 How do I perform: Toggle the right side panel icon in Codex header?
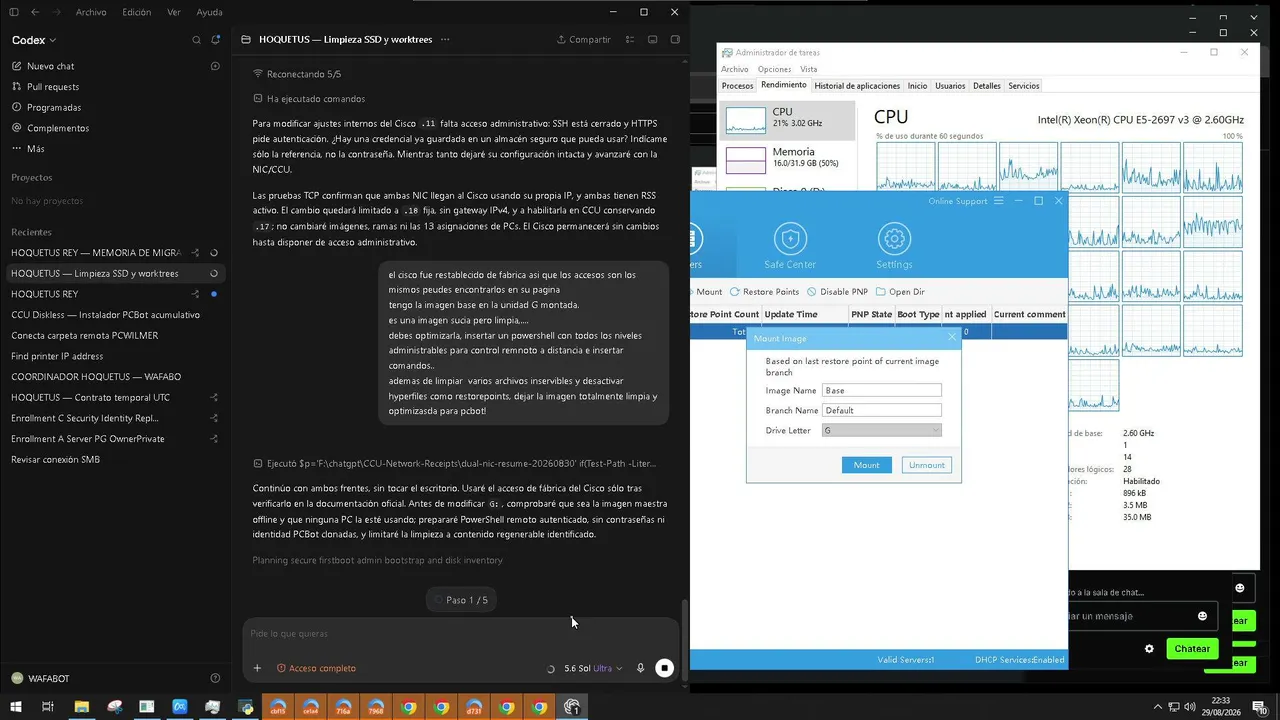[675, 40]
